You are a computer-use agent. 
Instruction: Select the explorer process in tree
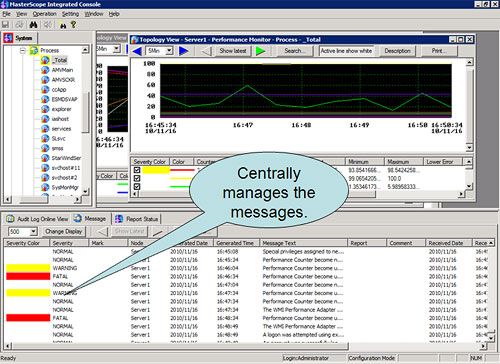(61, 109)
